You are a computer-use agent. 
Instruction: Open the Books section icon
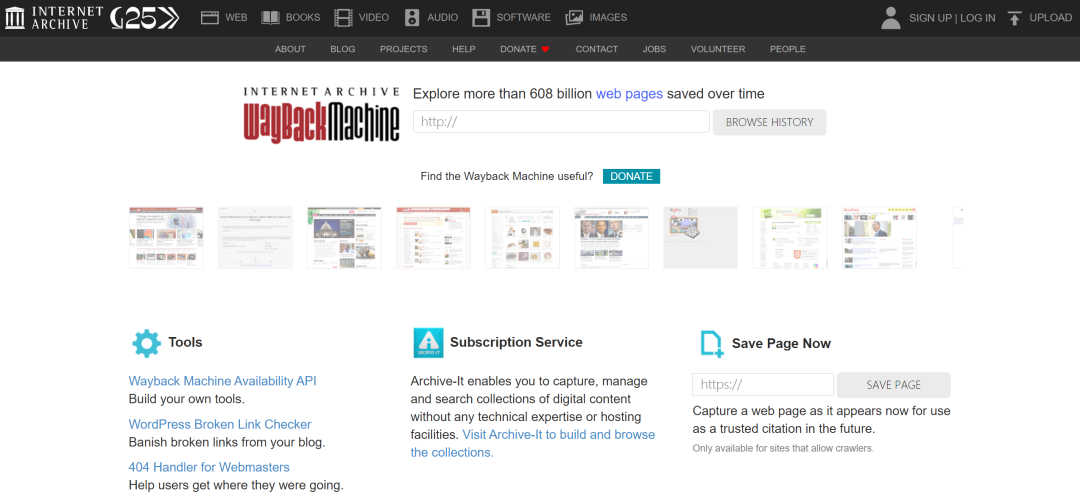pos(270,18)
